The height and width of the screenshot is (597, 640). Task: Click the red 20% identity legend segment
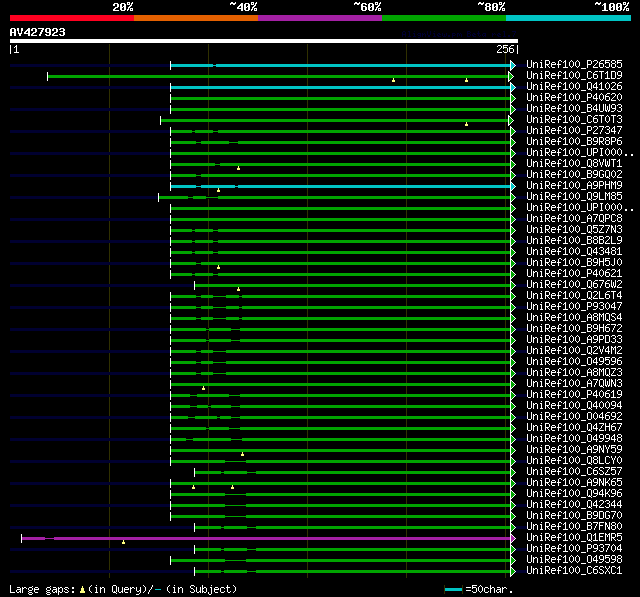point(71,18)
